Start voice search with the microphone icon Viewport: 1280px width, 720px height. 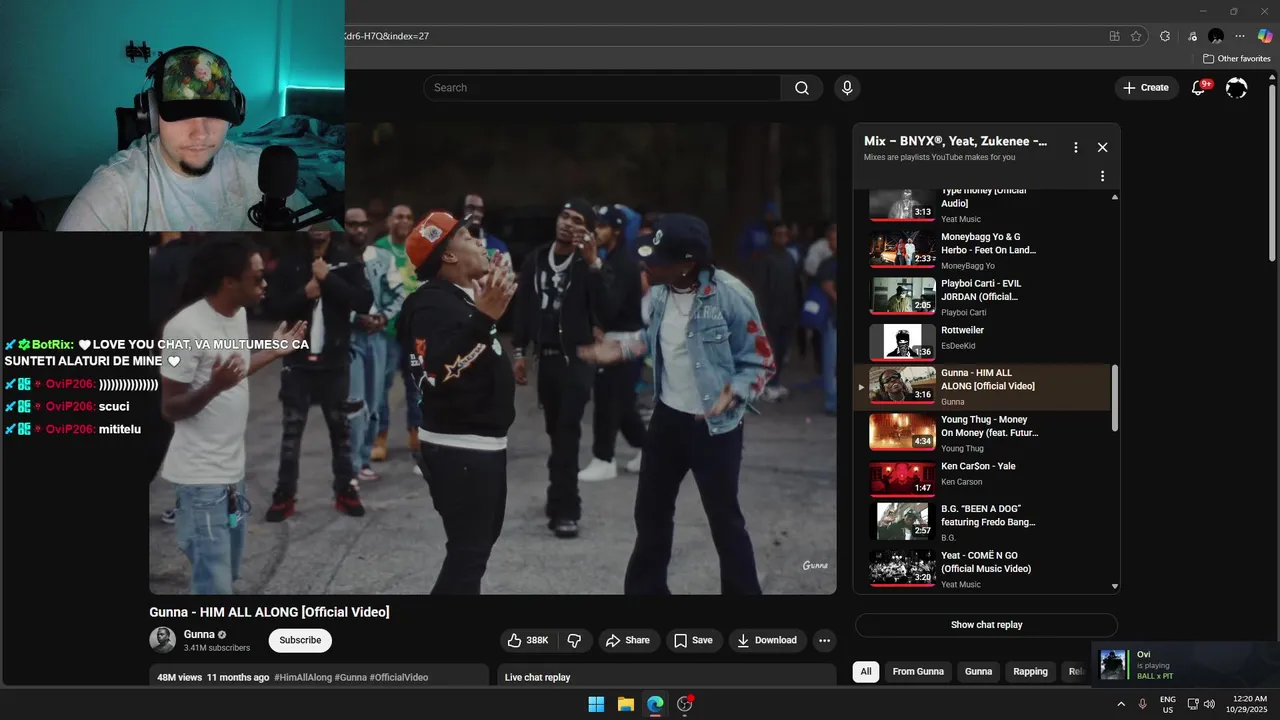[x=847, y=88]
